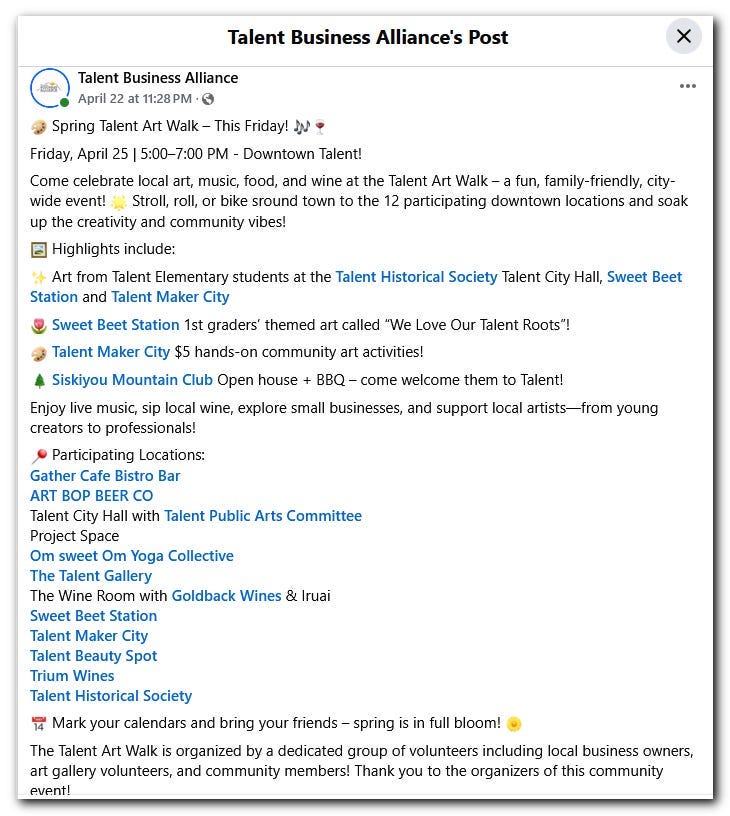The height and width of the screenshot is (816, 730).
Task: Open the Gather Cafe Bistro Bar link
Action: [x=105, y=476]
